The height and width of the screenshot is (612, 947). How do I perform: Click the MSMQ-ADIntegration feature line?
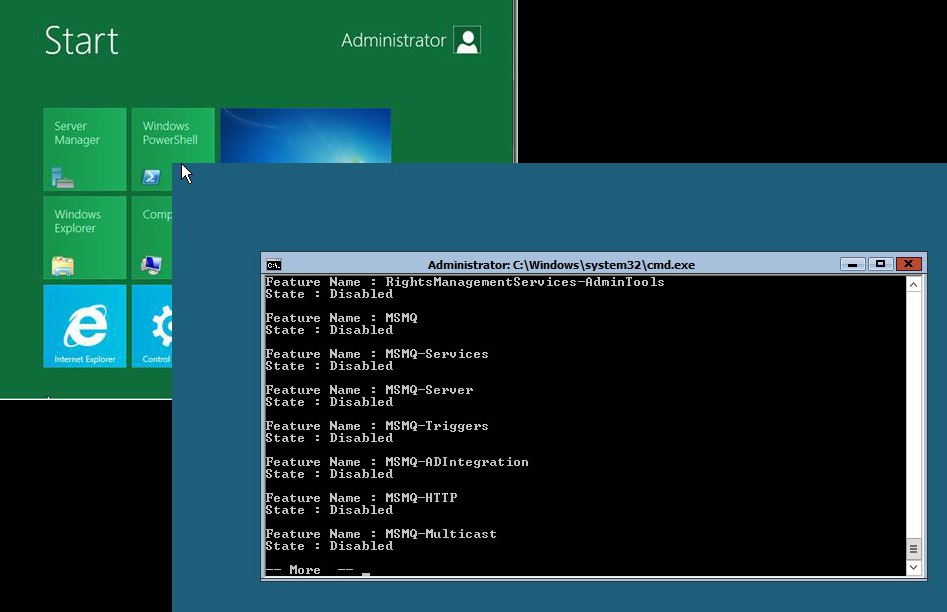click(x=397, y=462)
